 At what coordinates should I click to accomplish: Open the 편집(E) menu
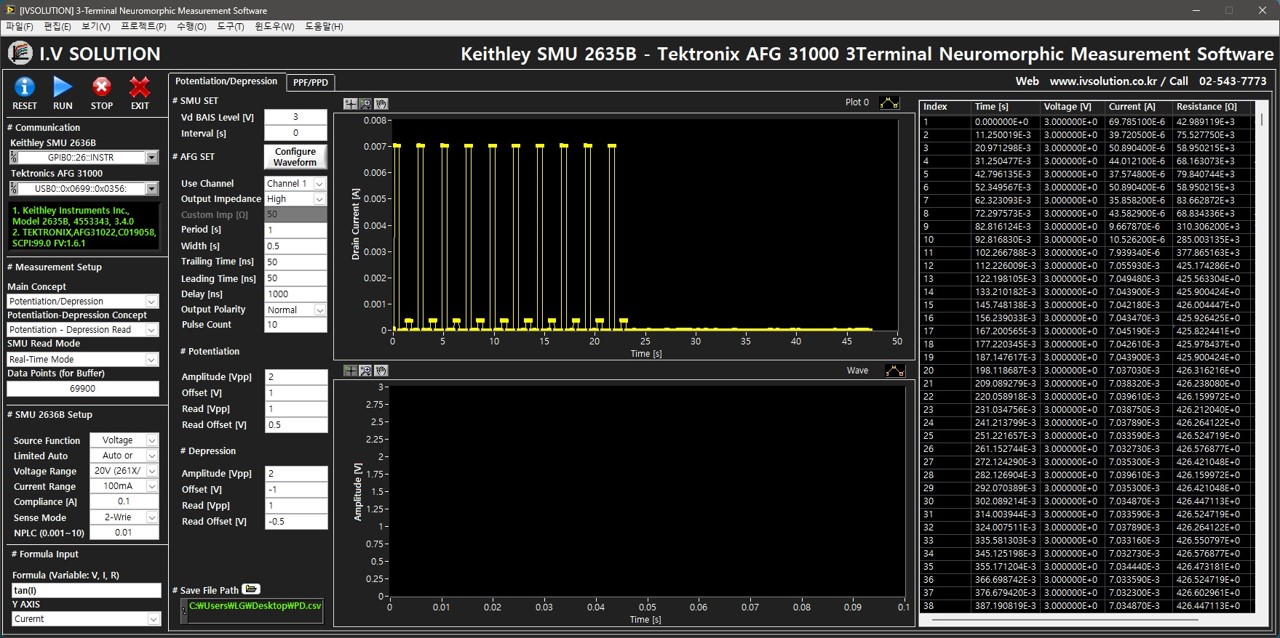coord(58,26)
